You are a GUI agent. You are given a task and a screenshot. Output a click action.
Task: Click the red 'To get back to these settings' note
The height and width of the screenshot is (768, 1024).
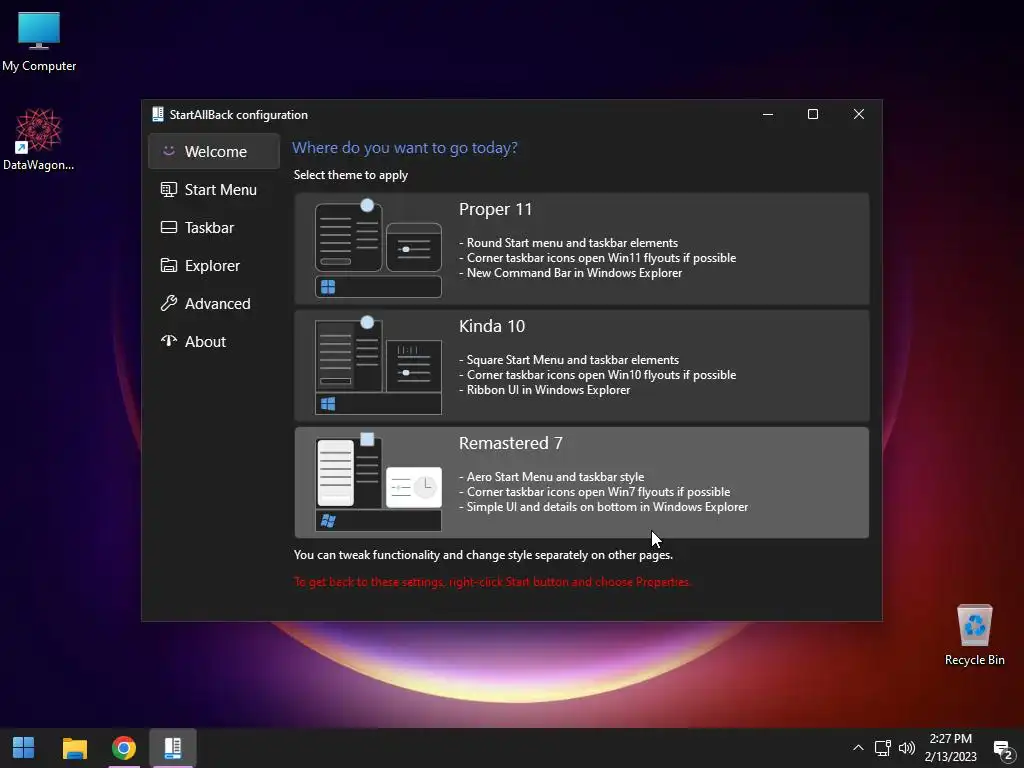[493, 582]
